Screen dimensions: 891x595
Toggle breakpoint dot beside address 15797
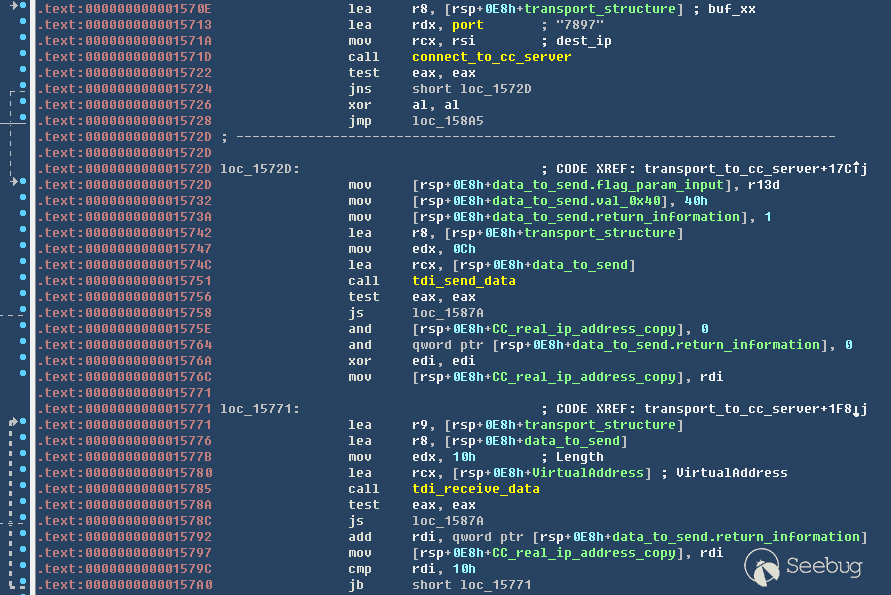coord(23,550)
